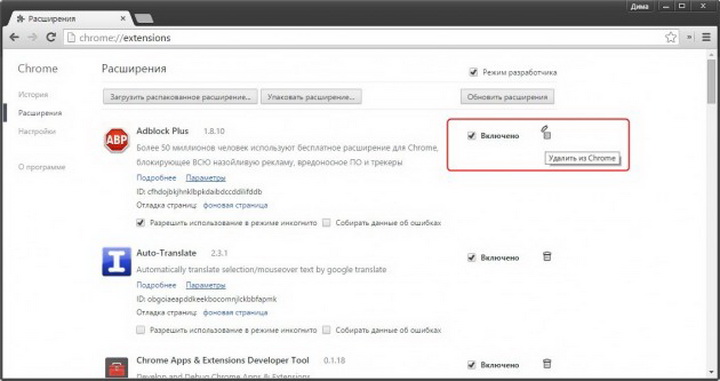Image resolution: width=720 pixels, height=381 pixels.
Task: Click Adblock Plus ID text
Action: point(199,191)
